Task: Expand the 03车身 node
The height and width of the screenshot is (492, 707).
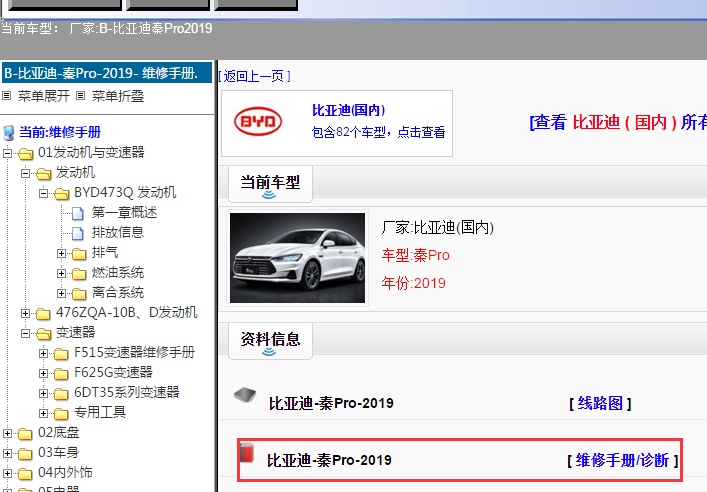Action: coord(8,453)
